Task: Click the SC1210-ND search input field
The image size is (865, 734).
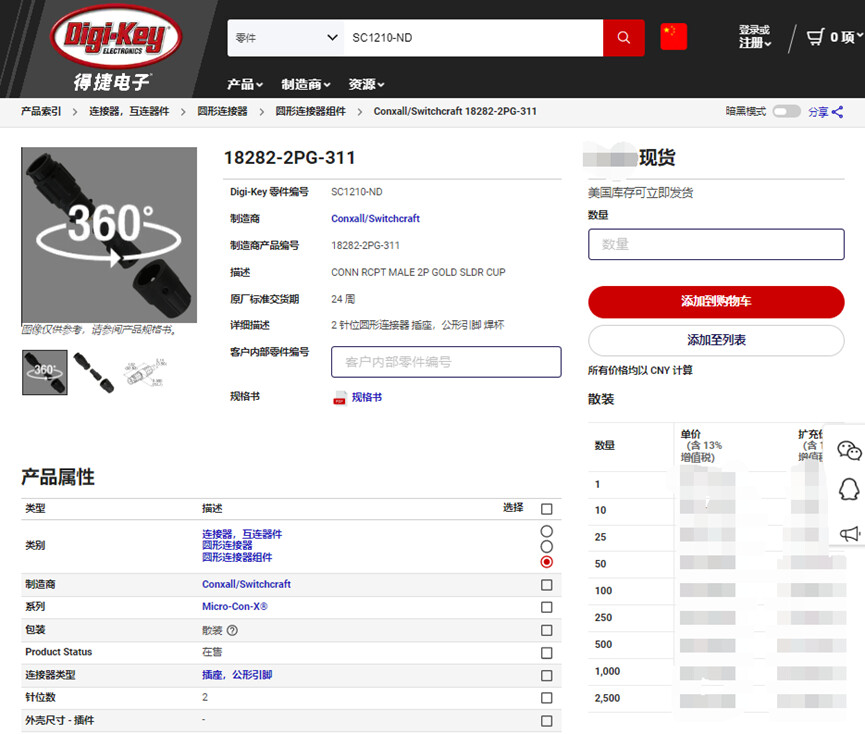Action: pos(473,37)
